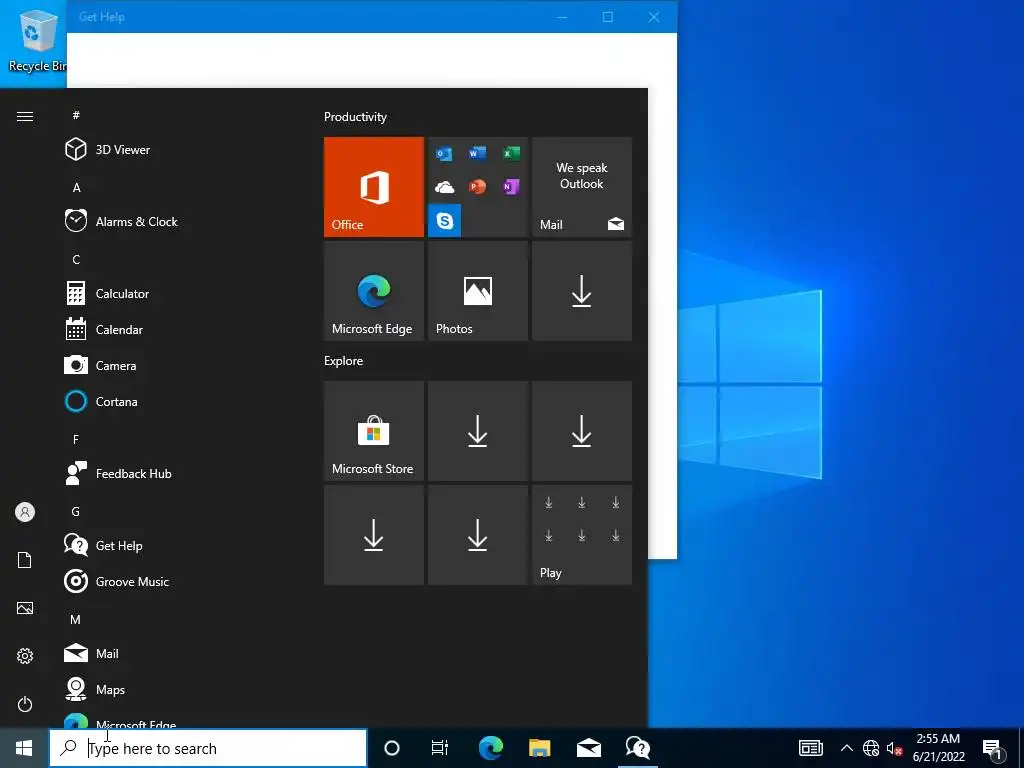Open Cortana circle on the taskbar
Screen dimensions: 1024x768
tap(392, 748)
